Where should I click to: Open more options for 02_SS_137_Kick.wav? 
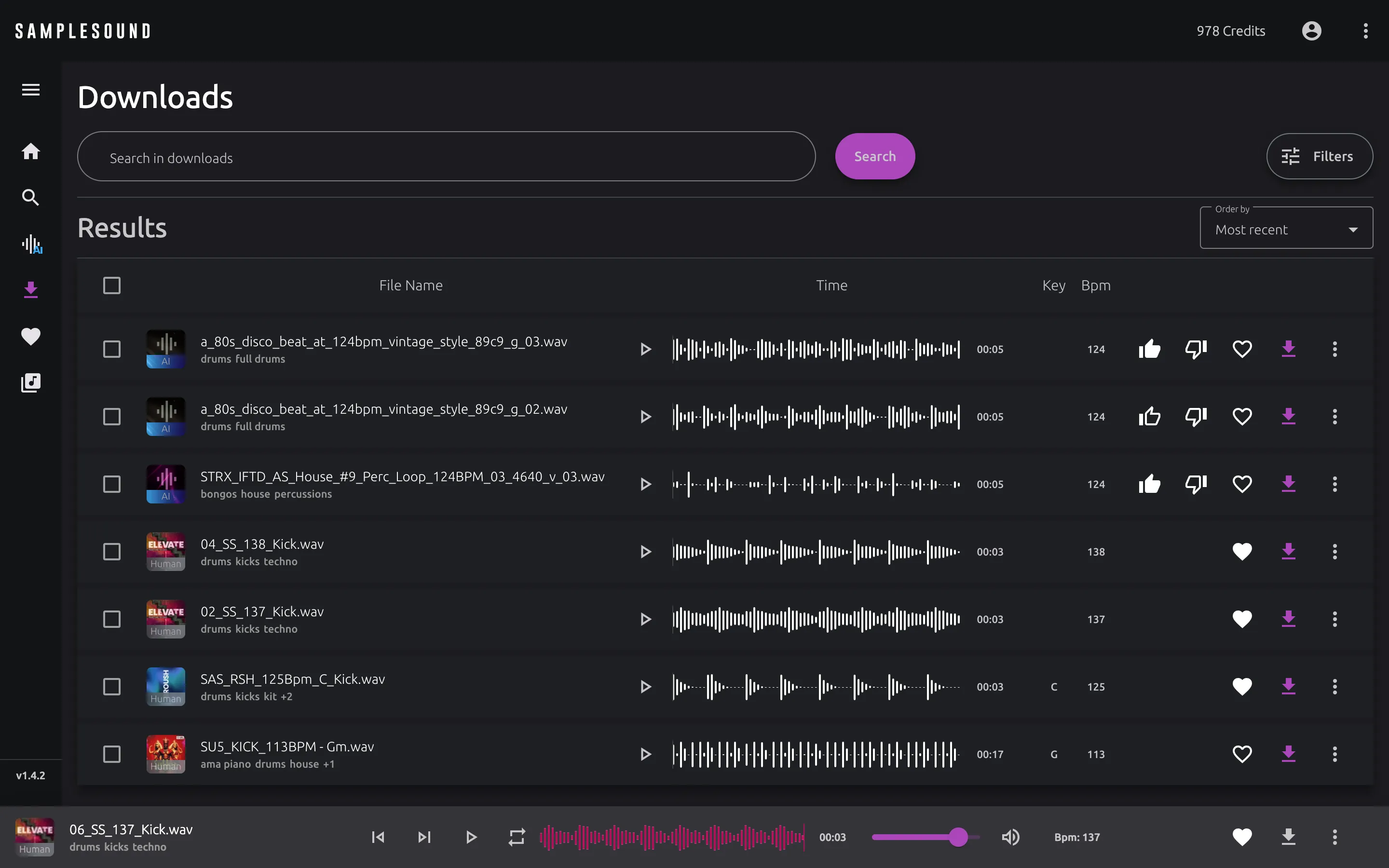[1335, 620]
